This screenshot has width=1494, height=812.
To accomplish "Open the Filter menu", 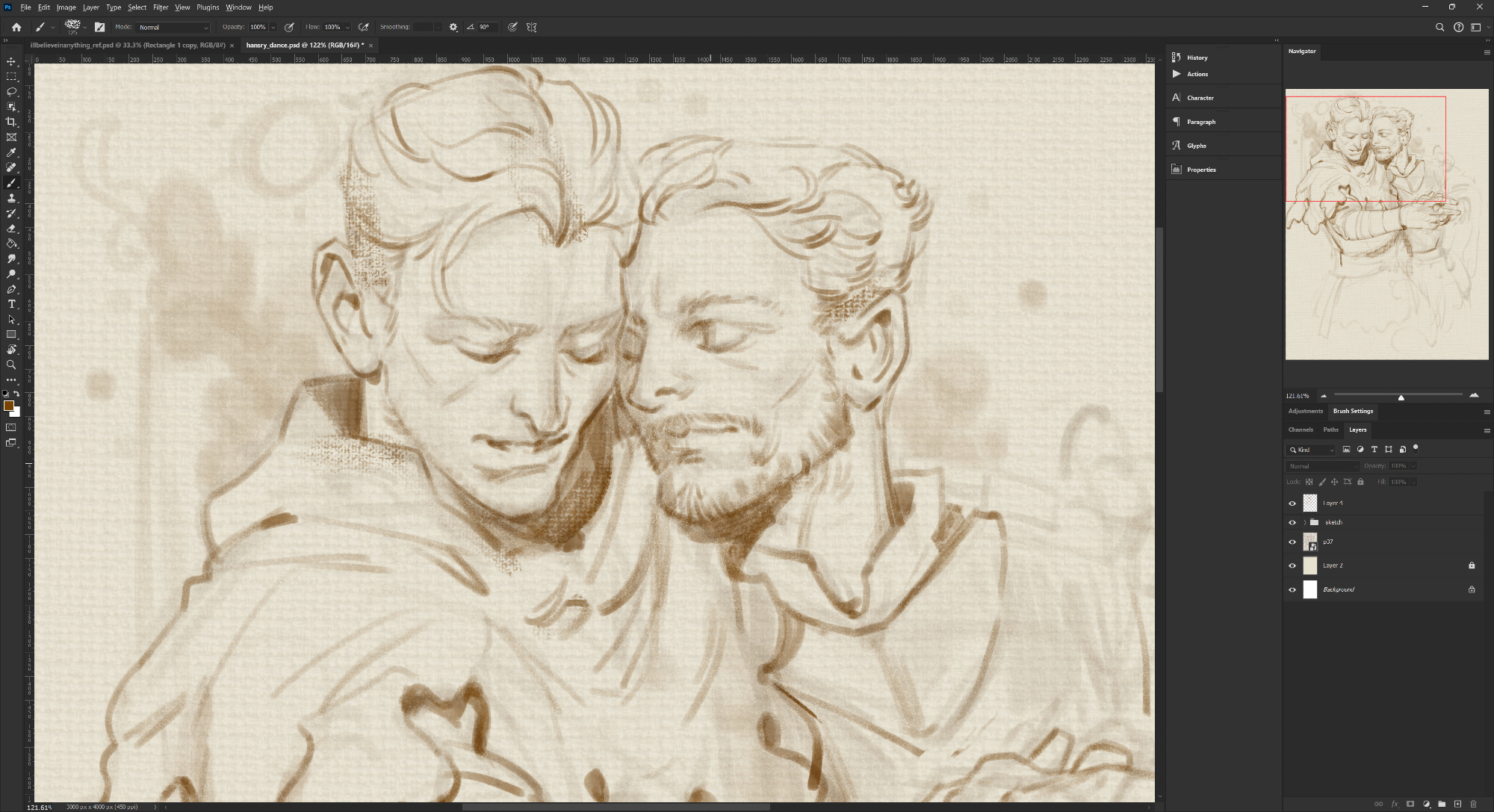I will point(161,7).
